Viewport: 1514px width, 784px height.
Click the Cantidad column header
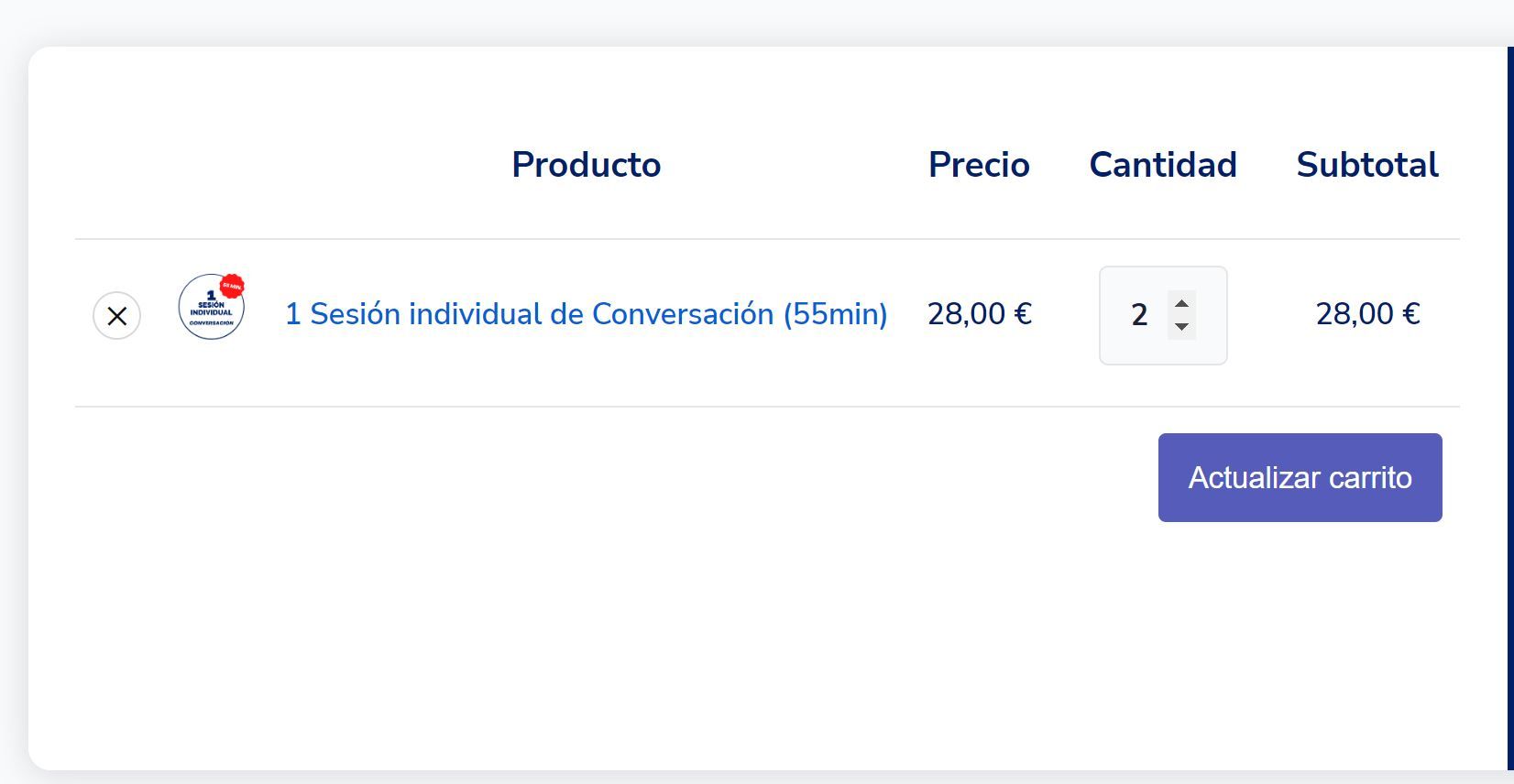(x=1163, y=165)
